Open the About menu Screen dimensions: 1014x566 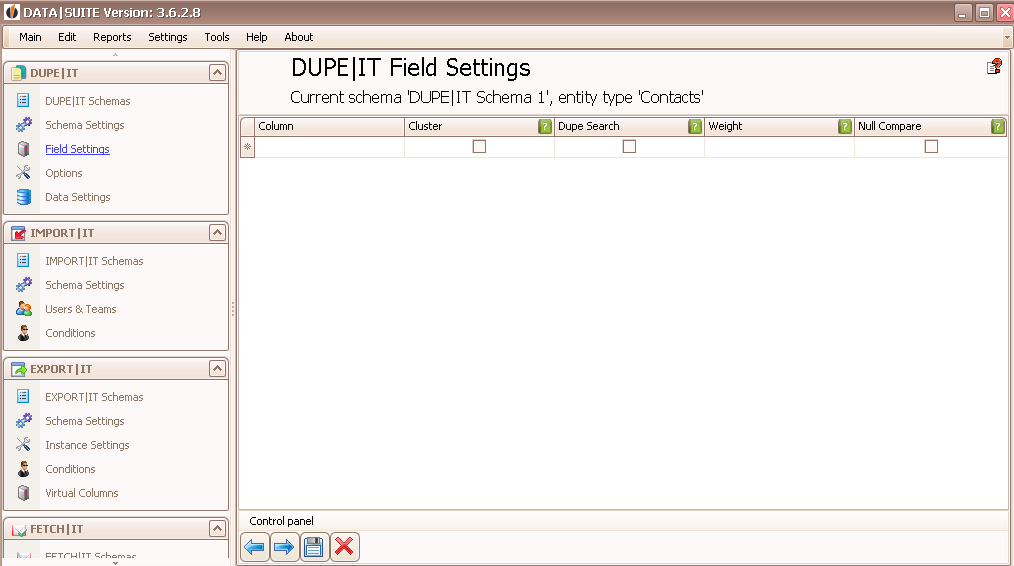click(299, 37)
